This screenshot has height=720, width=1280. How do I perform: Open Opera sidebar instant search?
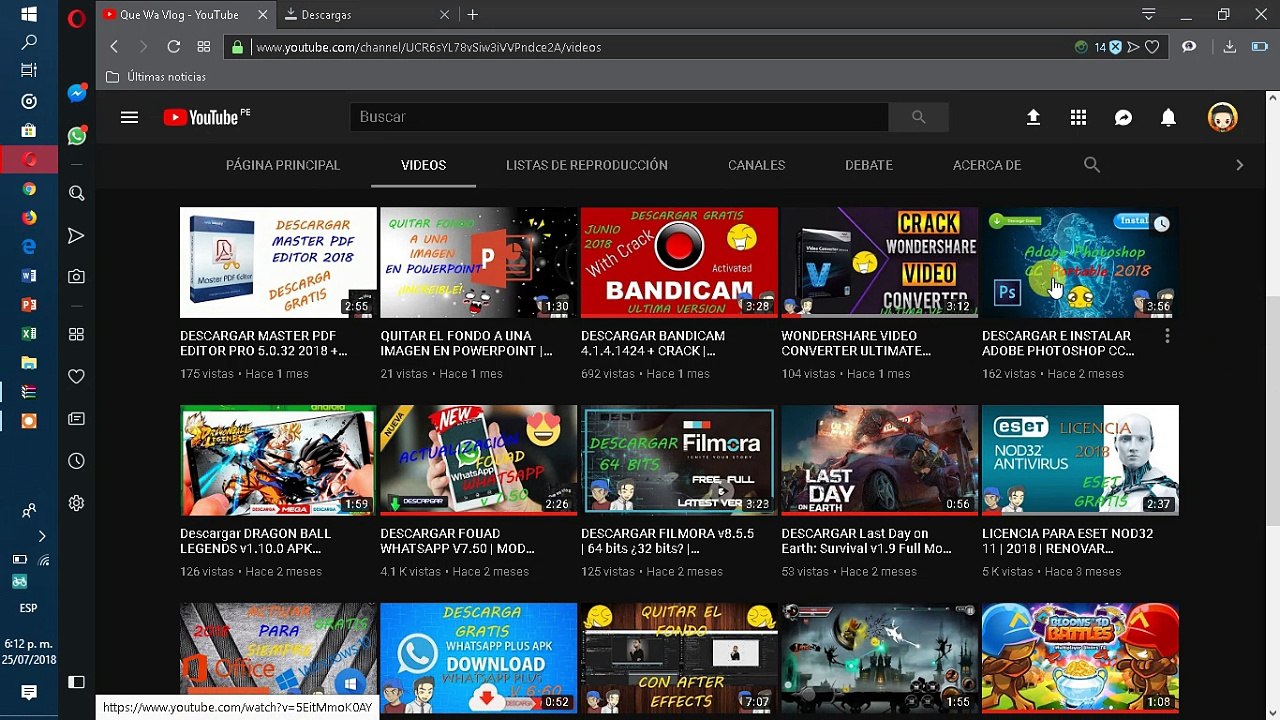77,193
